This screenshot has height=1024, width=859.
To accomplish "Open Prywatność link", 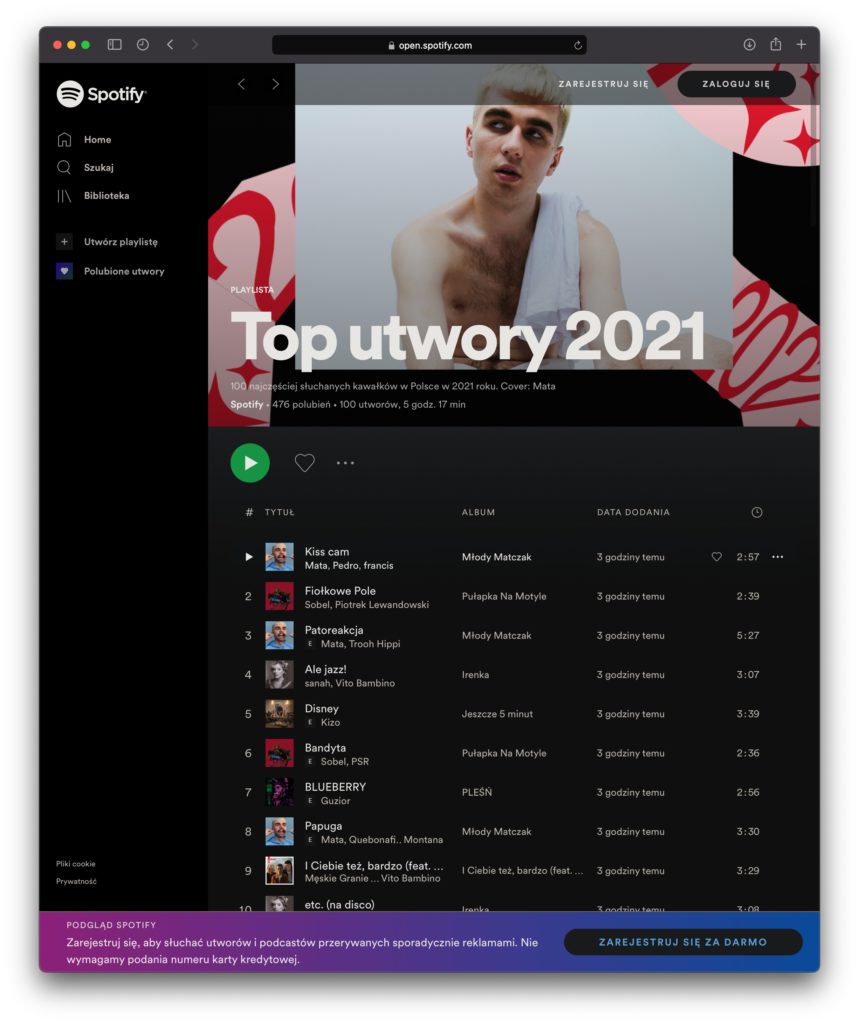I will click(x=76, y=881).
